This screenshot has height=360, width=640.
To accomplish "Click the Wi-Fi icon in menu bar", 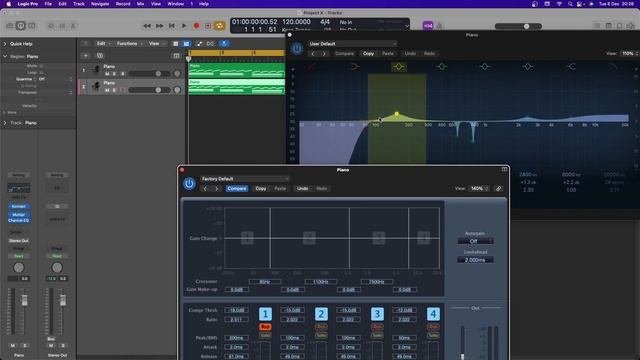I will pyautogui.click(x=559, y=4).
